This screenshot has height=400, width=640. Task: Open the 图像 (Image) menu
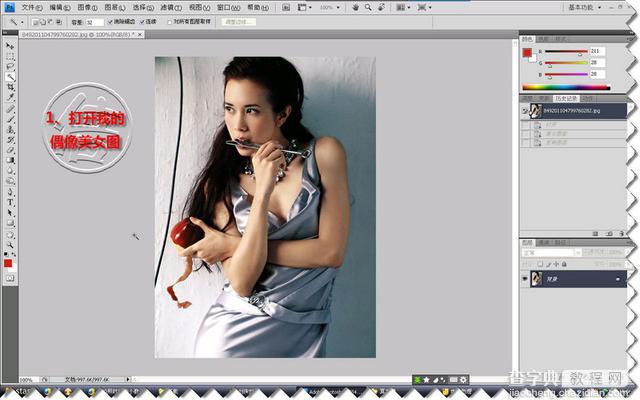point(87,7)
